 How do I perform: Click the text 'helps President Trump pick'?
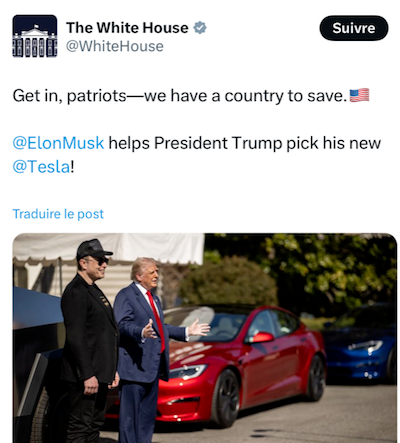point(213,143)
